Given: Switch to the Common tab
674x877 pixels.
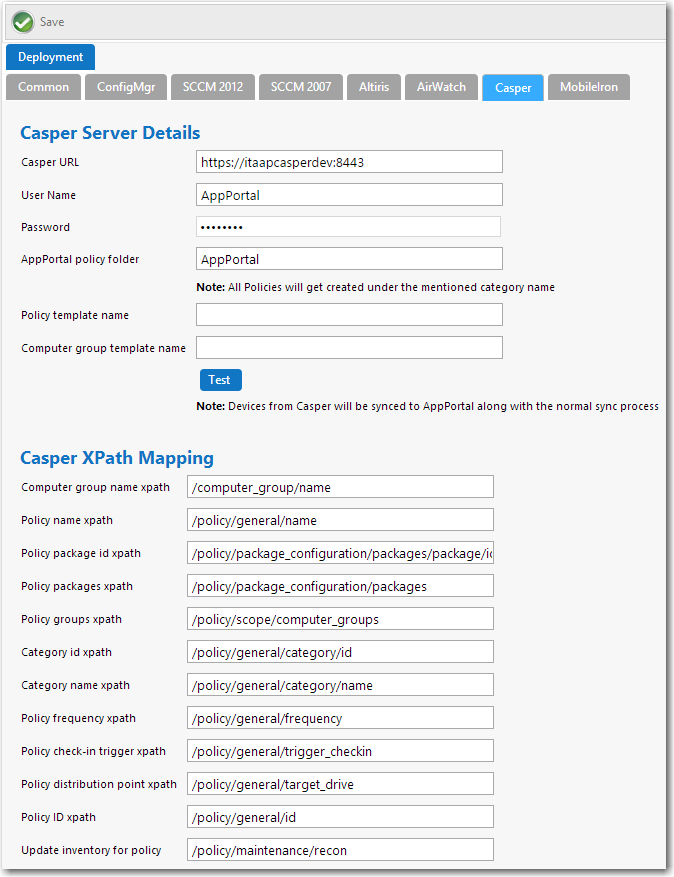Looking at the screenshot, I should click(x=44, y=87).
